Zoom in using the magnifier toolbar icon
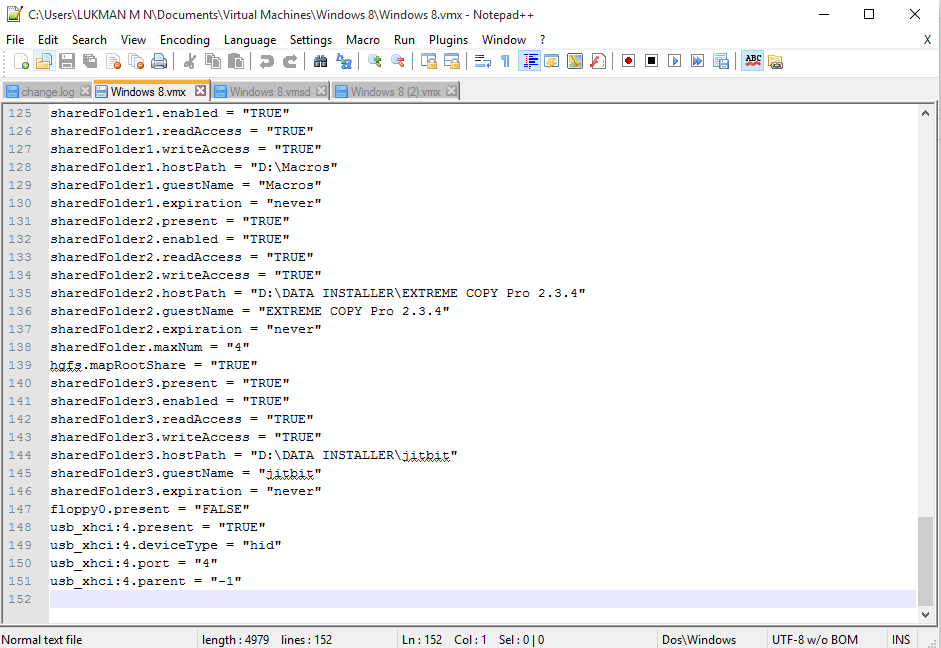Image resolution: width=941 pixels, height=648 pixels. click(375, 61)
